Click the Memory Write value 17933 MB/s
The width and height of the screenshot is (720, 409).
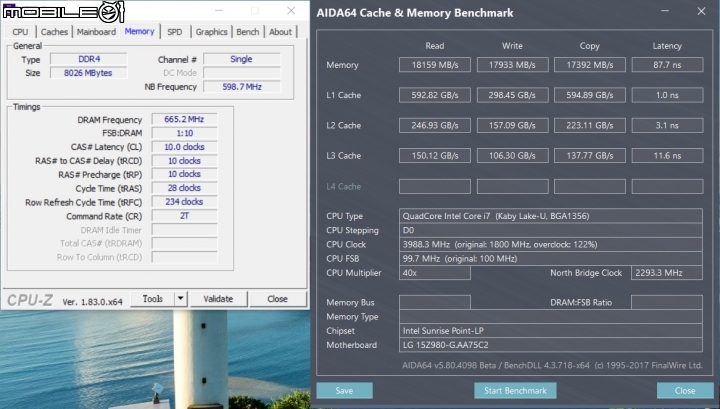(x=512, y=65)
